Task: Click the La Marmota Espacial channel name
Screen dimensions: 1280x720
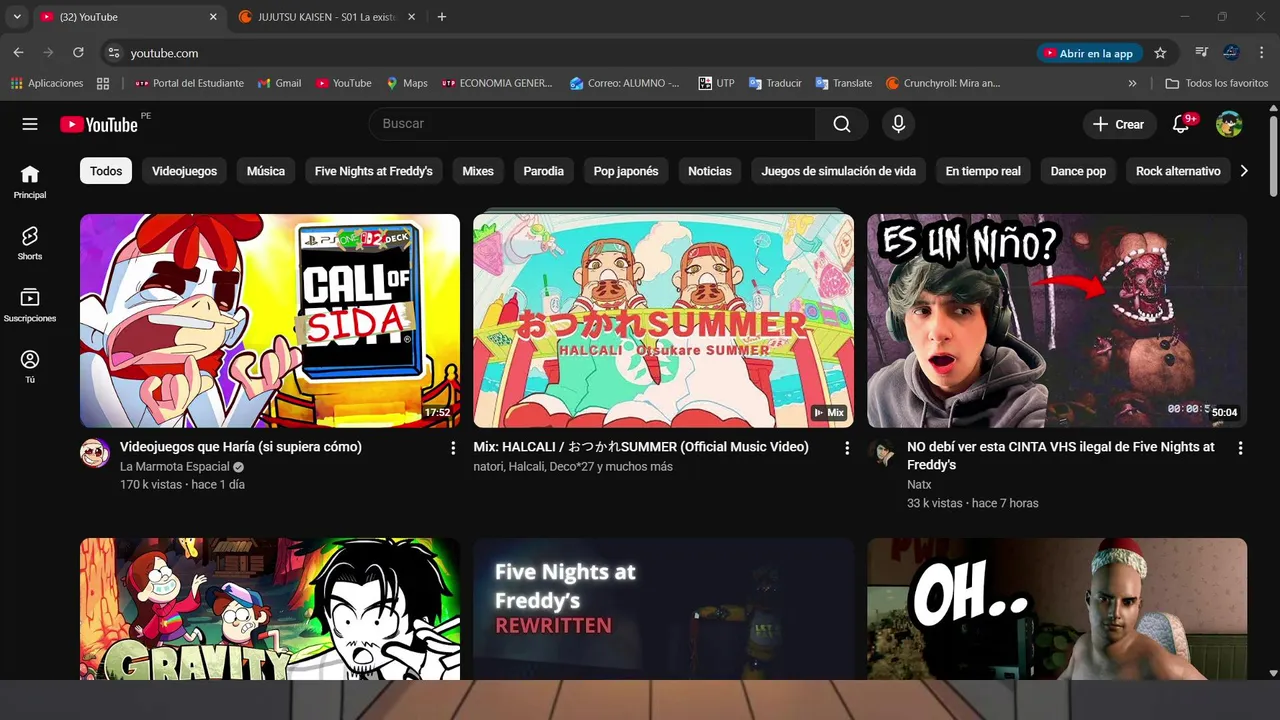Action: point(175,467)
